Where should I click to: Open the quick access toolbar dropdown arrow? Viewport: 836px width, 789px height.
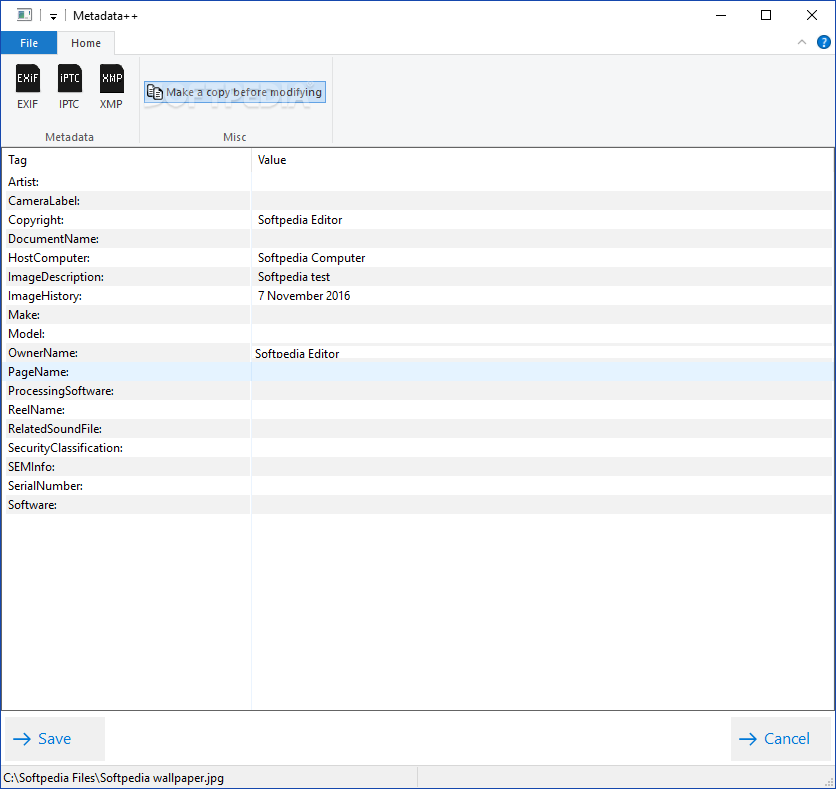point(53,17)
